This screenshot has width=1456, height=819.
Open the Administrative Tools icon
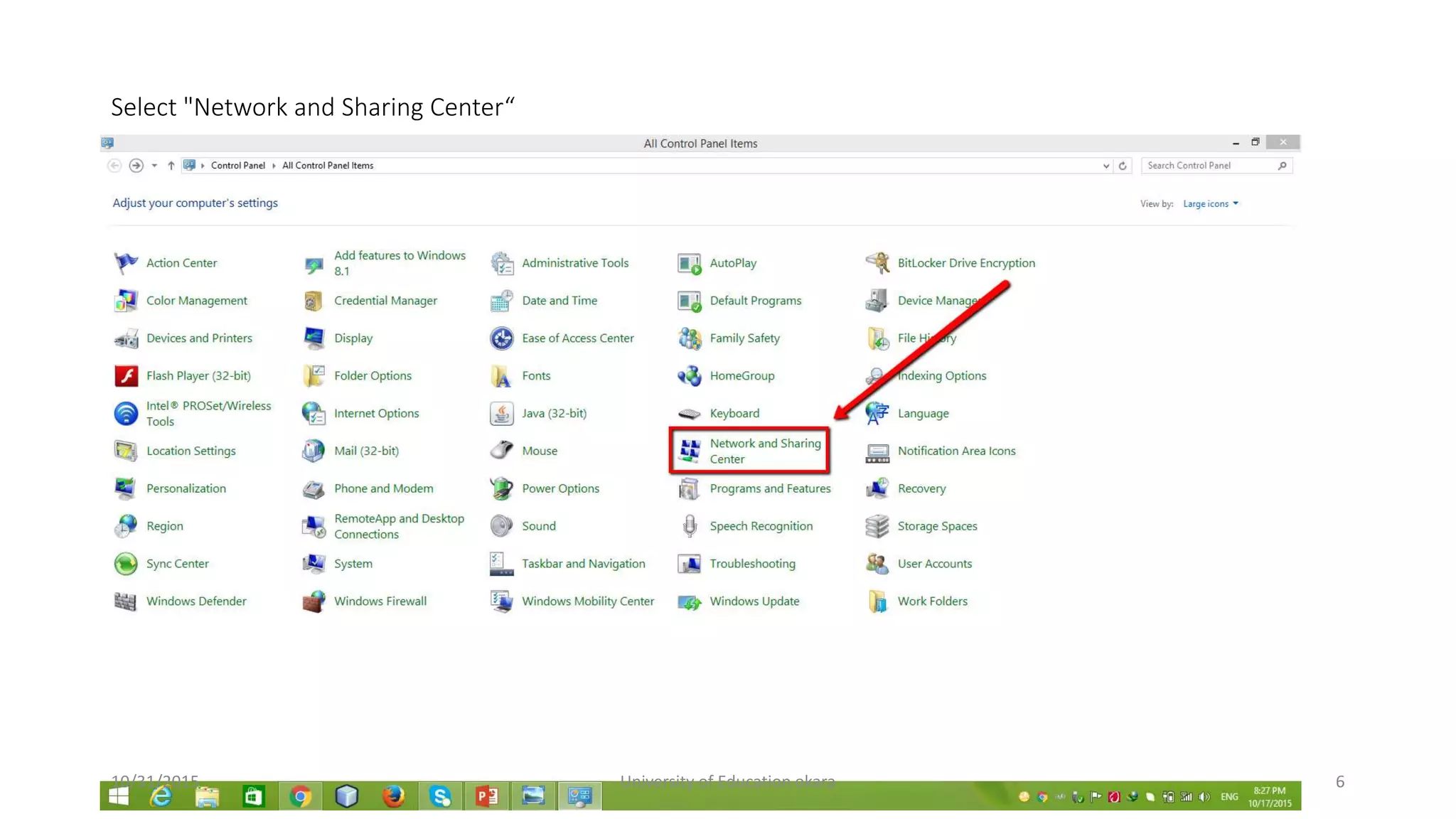click(x=501, y=263)
